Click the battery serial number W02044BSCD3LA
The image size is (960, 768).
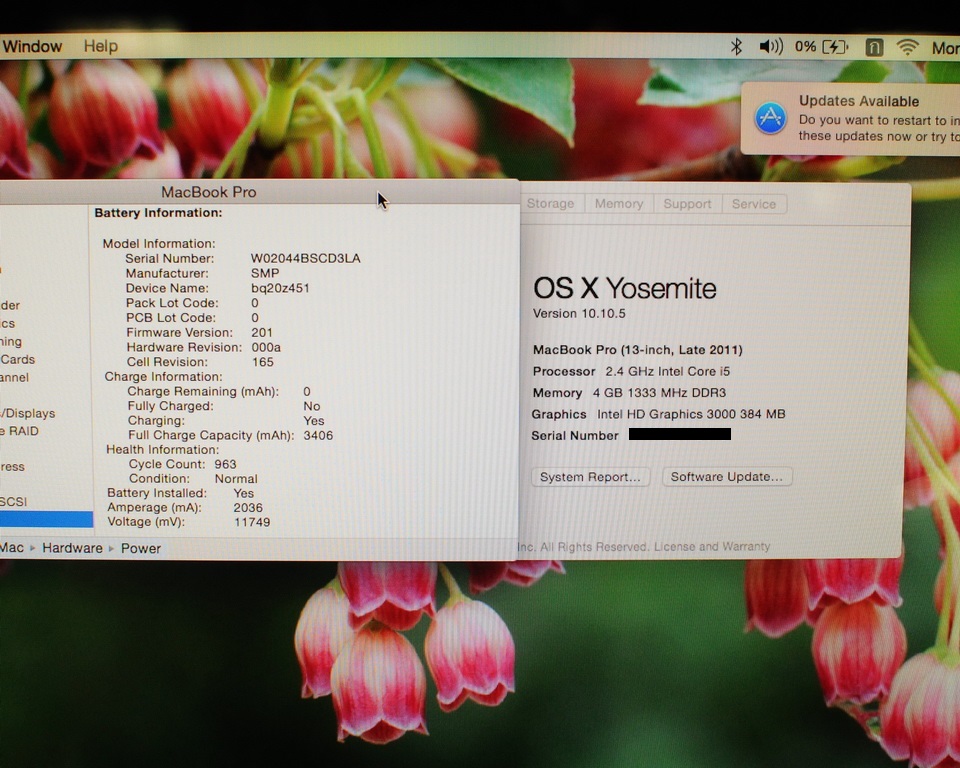306,258
